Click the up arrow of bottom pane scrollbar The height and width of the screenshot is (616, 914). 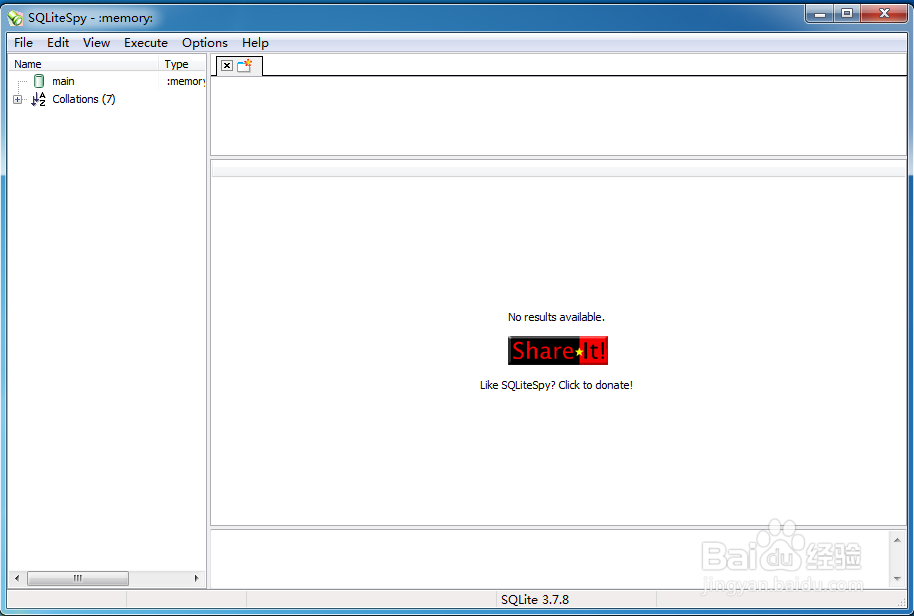[x=897, y=540]
